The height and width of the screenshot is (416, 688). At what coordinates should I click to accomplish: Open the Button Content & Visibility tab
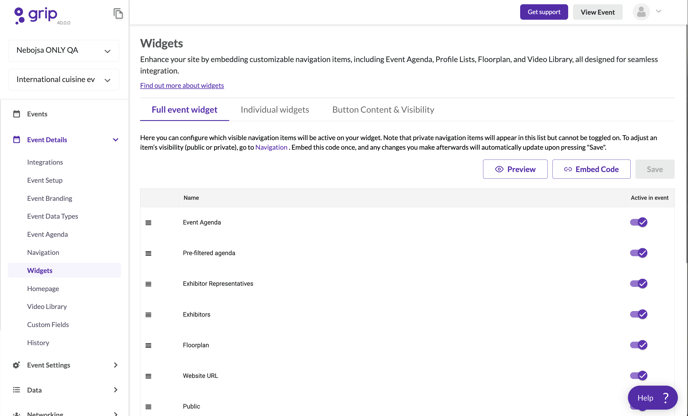tap(383, 110)
